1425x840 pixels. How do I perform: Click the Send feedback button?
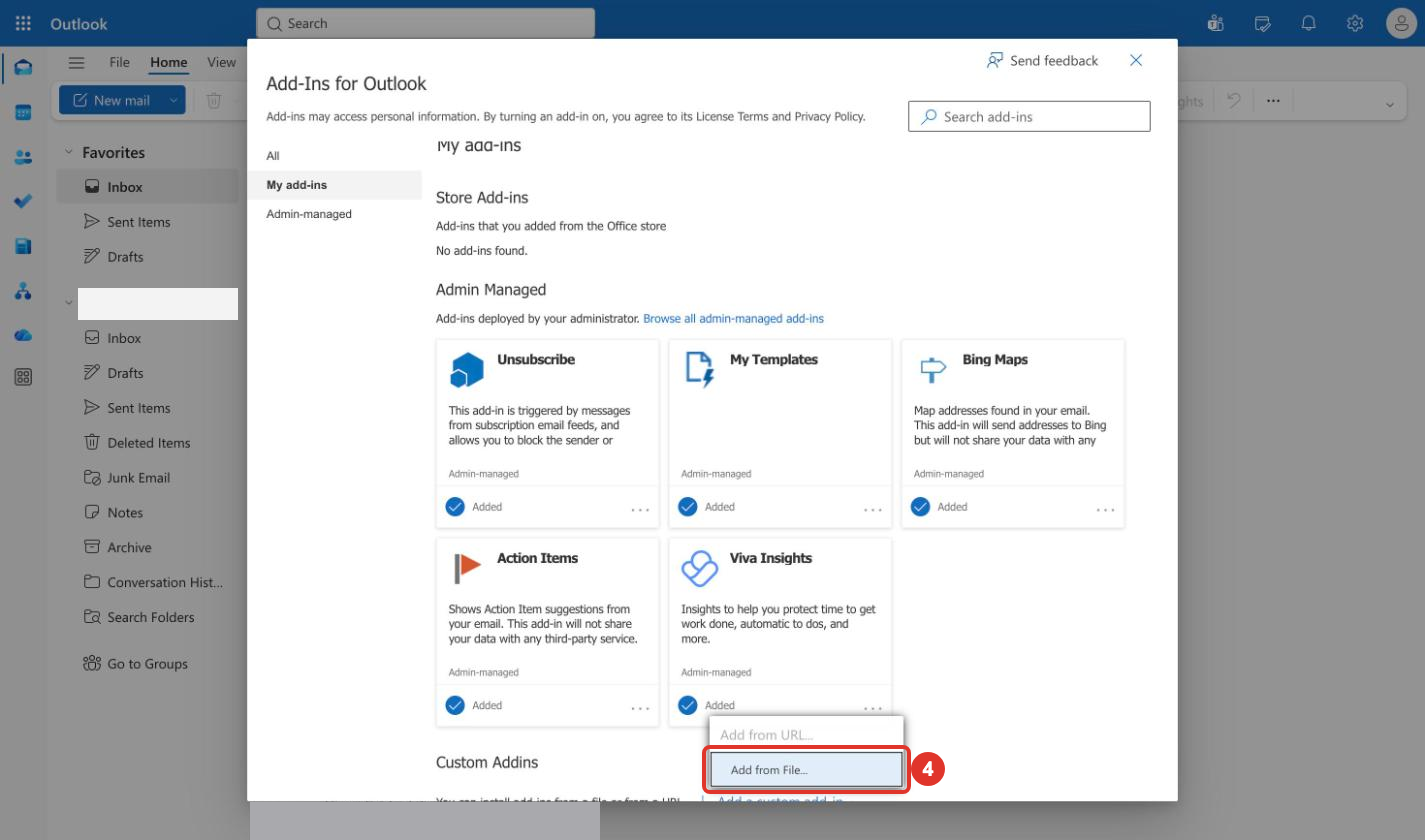(x=1042, y=61)
